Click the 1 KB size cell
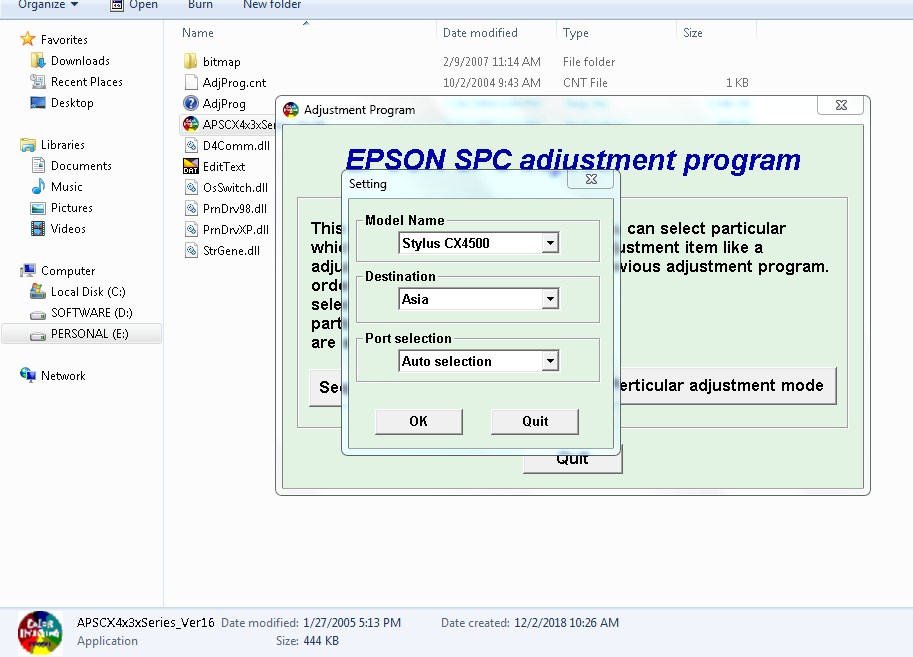 coord(737,83)
